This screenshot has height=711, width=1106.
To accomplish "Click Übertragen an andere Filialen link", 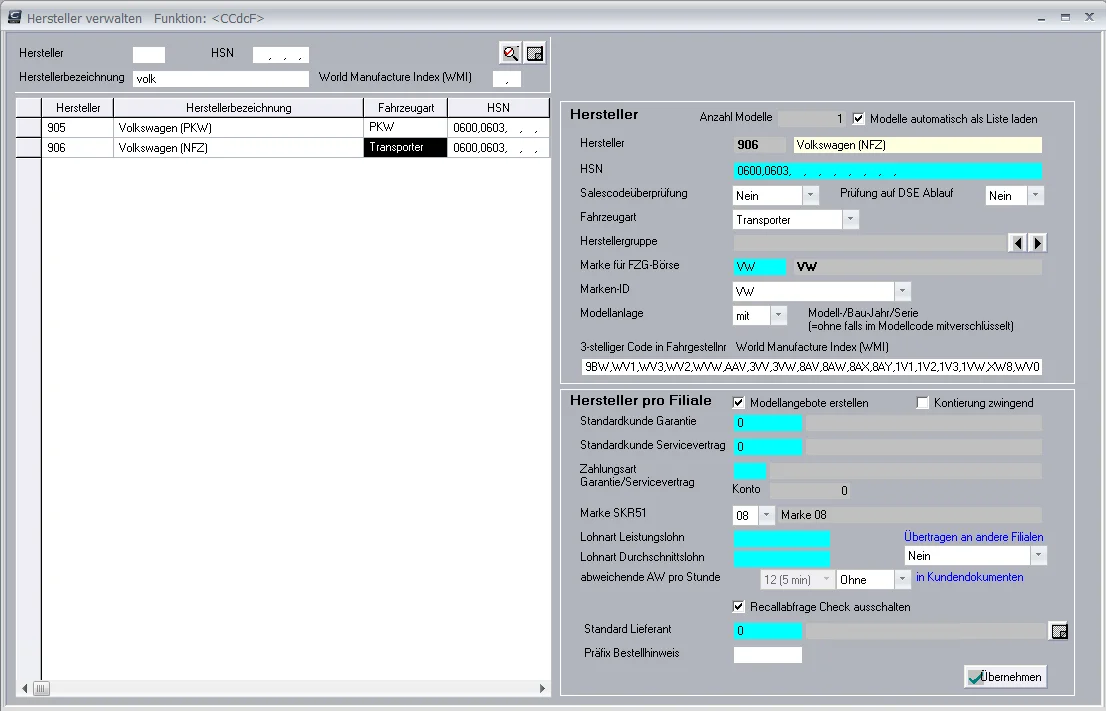I will pos(973,537).
